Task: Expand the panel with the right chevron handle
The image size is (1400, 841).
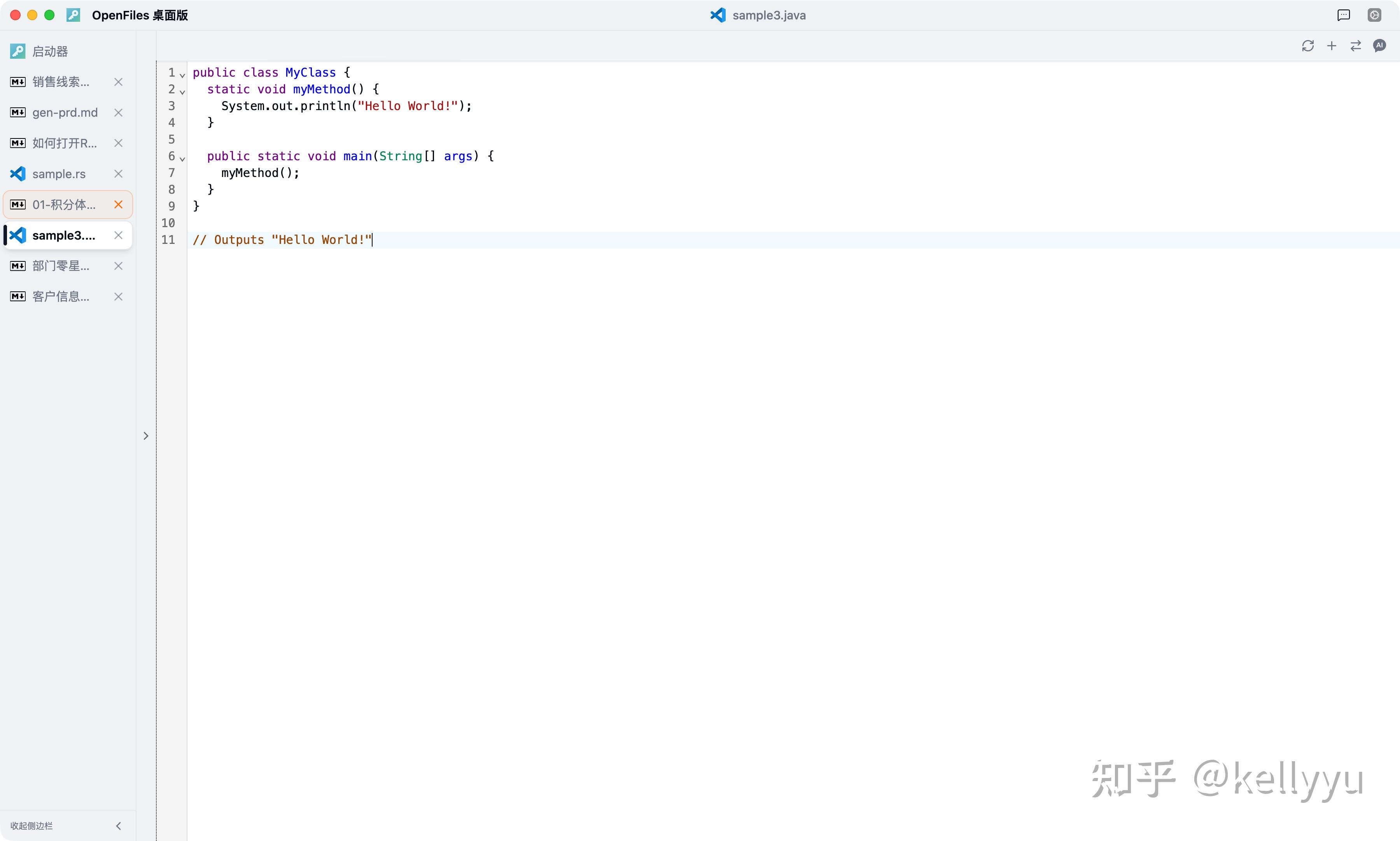Action: [x=145, y=436]
